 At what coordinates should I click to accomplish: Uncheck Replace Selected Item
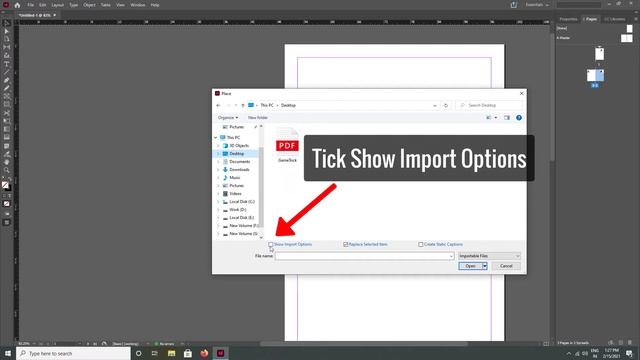[346, 244]
